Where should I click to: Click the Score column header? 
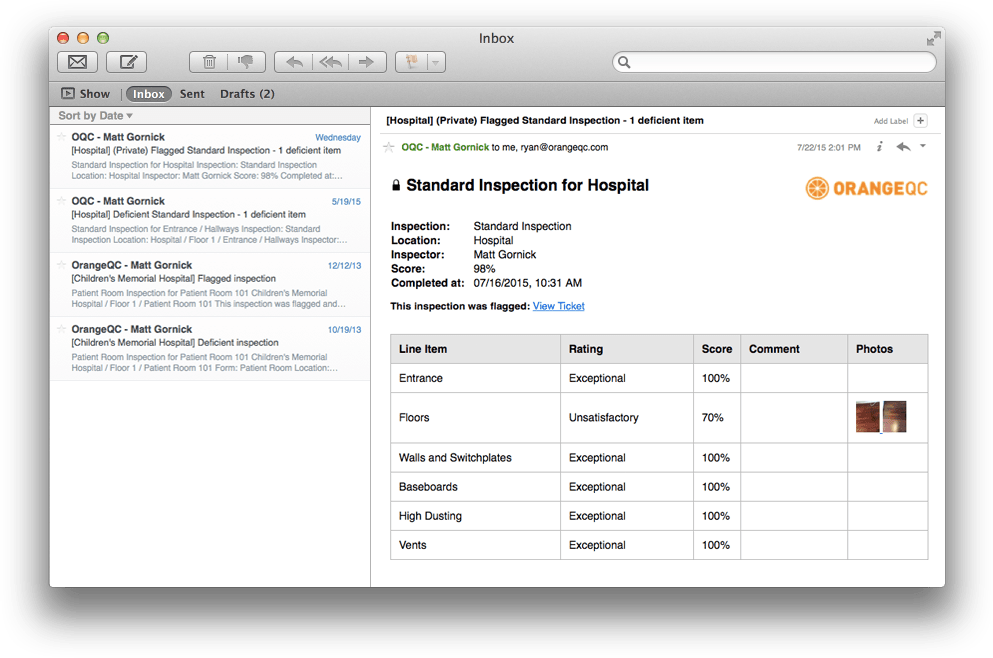pos(716,349)
